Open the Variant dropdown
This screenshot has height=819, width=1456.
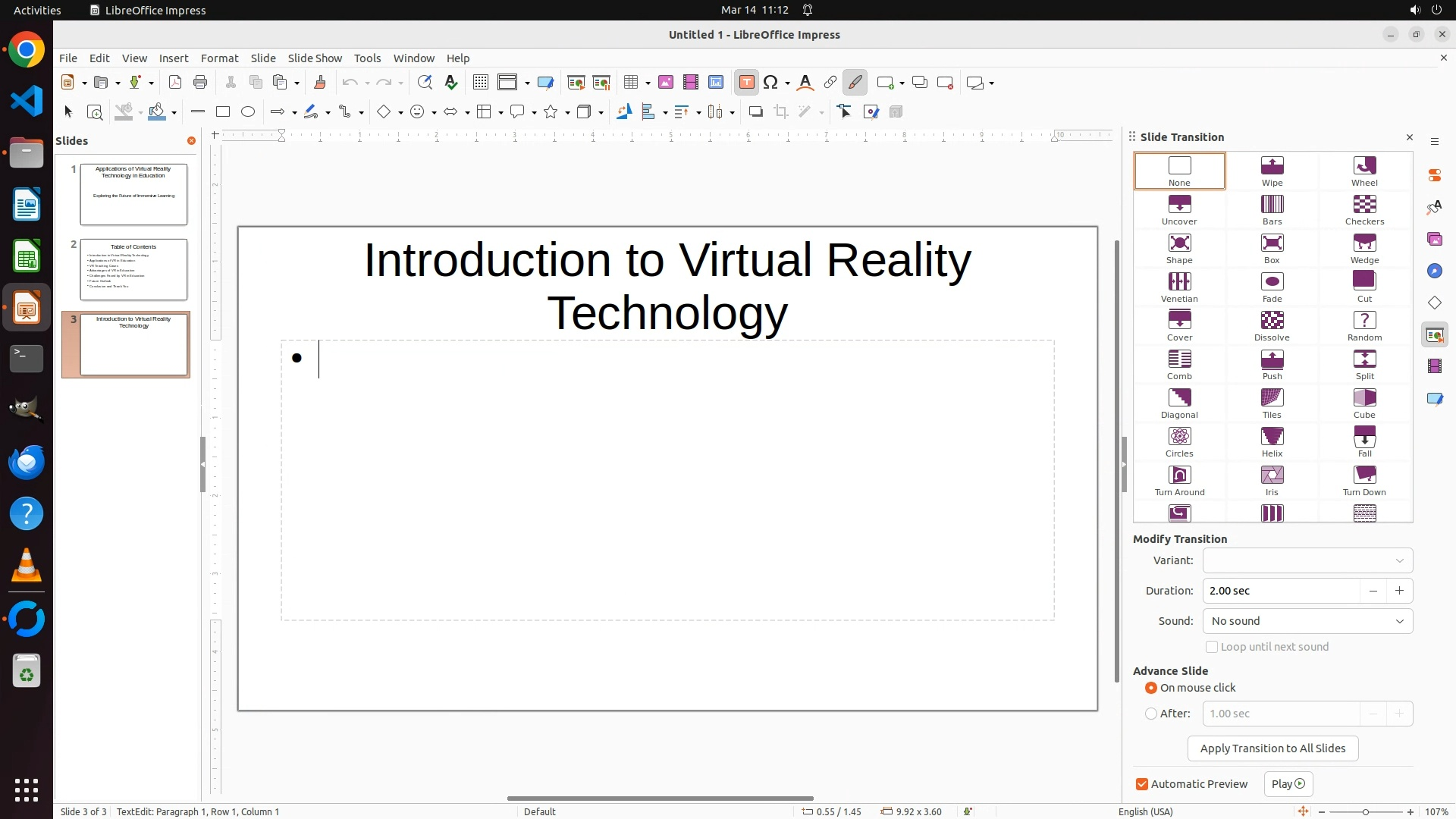pyautogui.click(x=1307, y=560)
